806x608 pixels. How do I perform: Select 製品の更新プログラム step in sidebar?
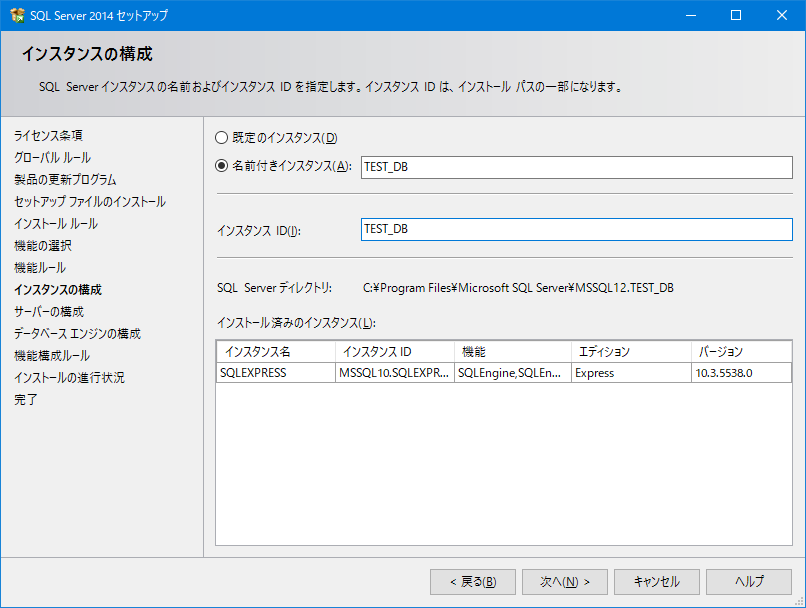click(x=65, y=180)
